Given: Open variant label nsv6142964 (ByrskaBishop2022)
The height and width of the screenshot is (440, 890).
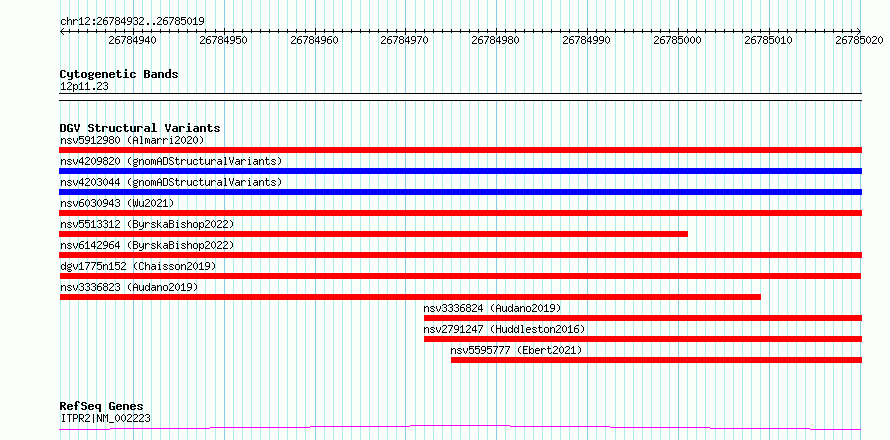Looking at the screenshot, I should pyautogui.click(x=146, y=245).
